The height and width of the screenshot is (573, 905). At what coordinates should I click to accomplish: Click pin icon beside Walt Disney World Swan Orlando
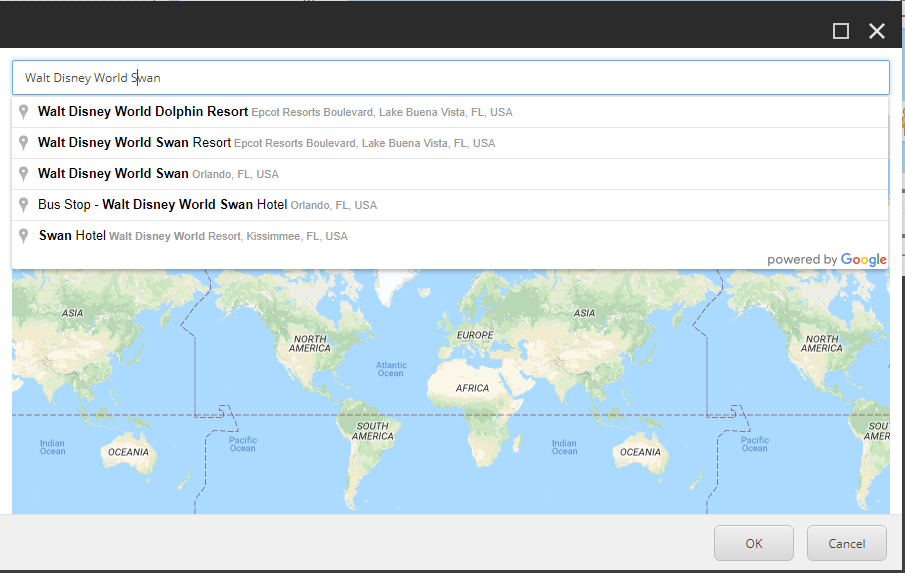tap(23, 174)
